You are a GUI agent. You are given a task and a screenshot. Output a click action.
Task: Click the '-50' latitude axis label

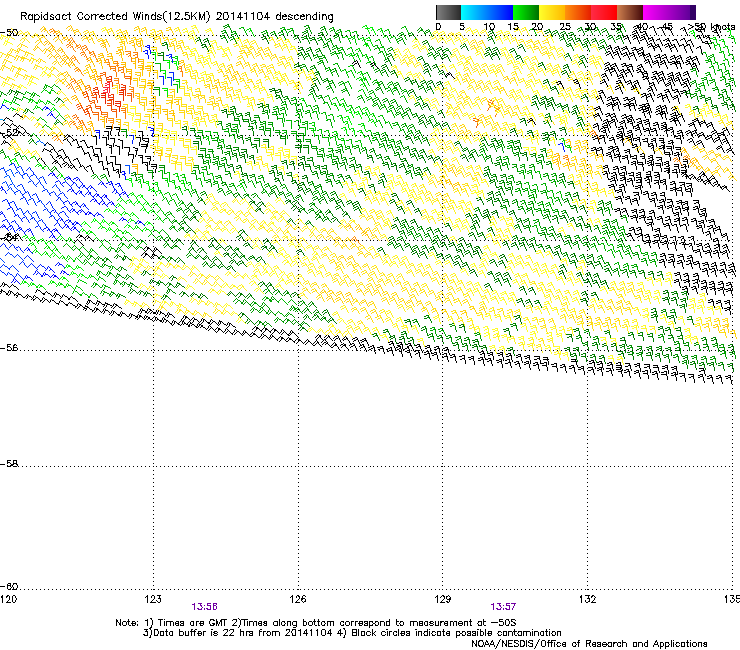(9, 33)
